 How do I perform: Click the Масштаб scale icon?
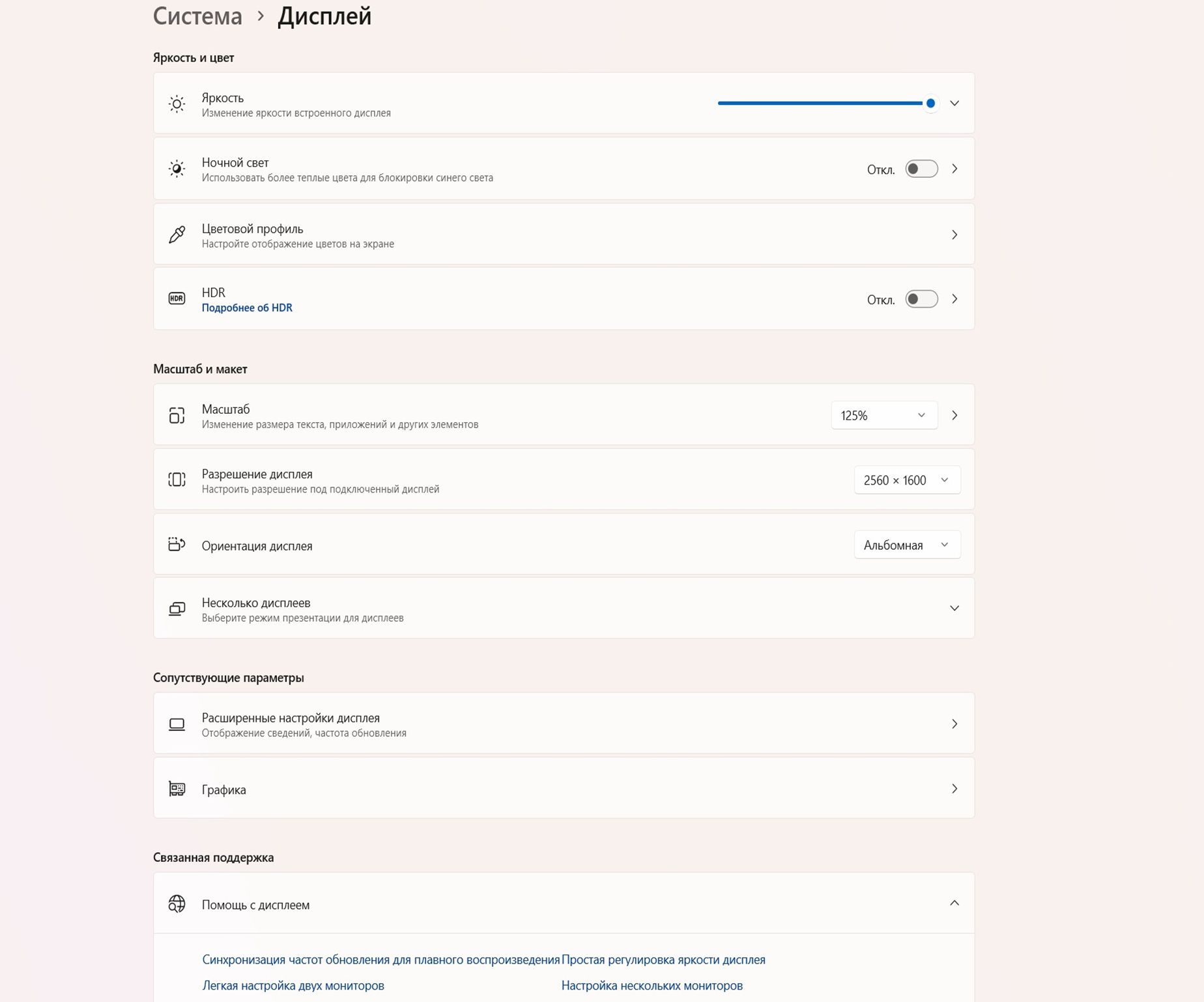177,415
